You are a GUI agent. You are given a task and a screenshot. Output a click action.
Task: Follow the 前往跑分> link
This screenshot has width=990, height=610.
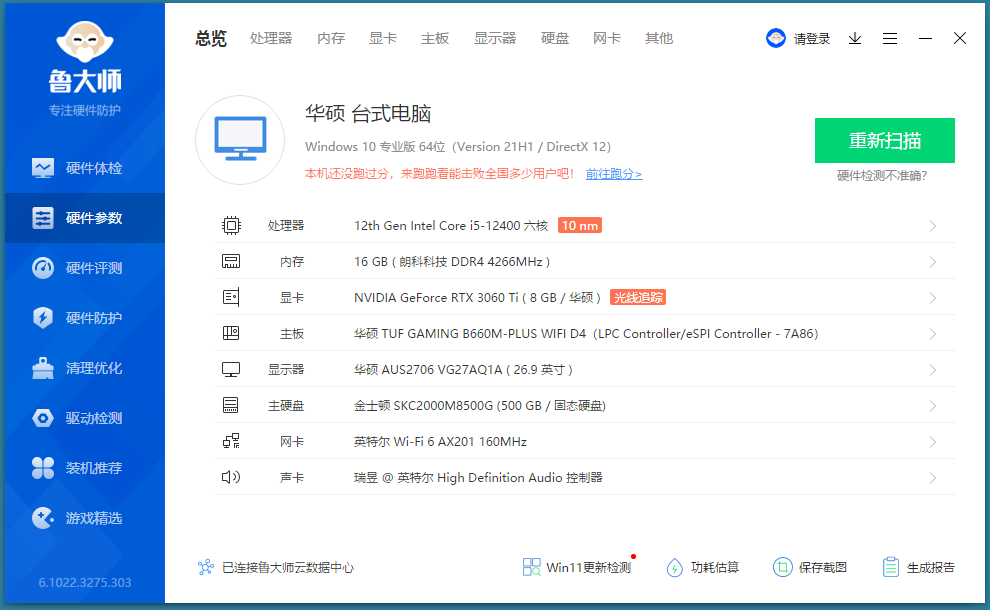614,174
